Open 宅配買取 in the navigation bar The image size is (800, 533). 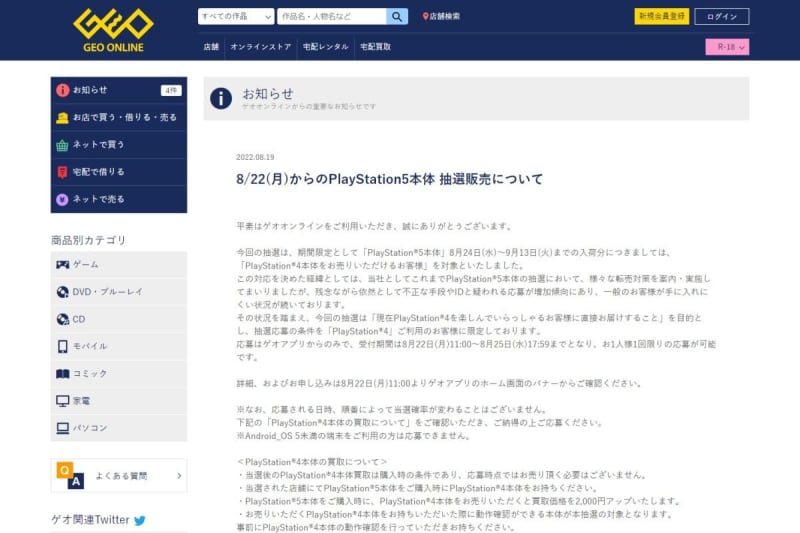pyautogui.click(x=376, y=47)
